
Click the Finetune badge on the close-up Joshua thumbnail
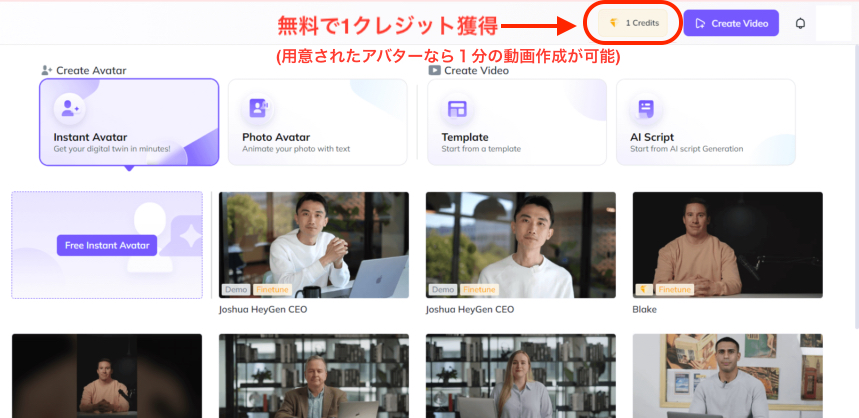pyautogui.click(x=478, y=290)
